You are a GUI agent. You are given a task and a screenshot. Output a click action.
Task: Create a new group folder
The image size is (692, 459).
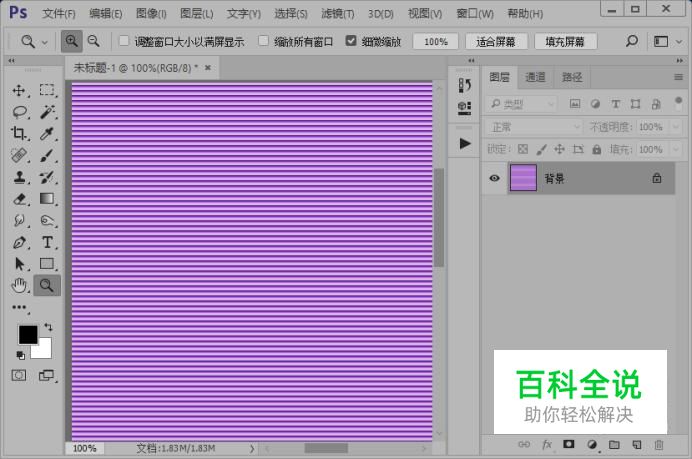point(614,444)
